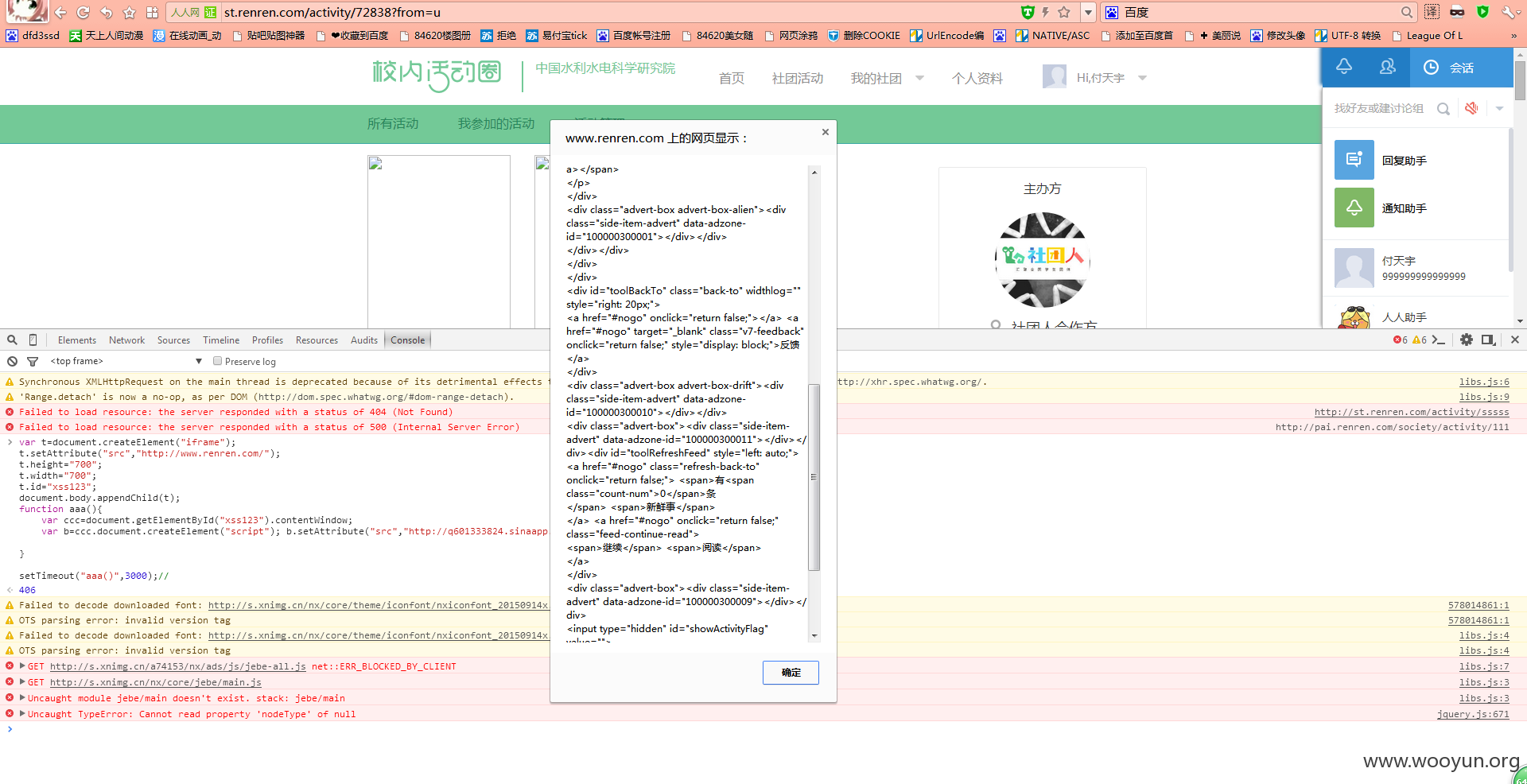
Task: Open the dfd3ssd bookmark
Action: (x=33, y=36)
